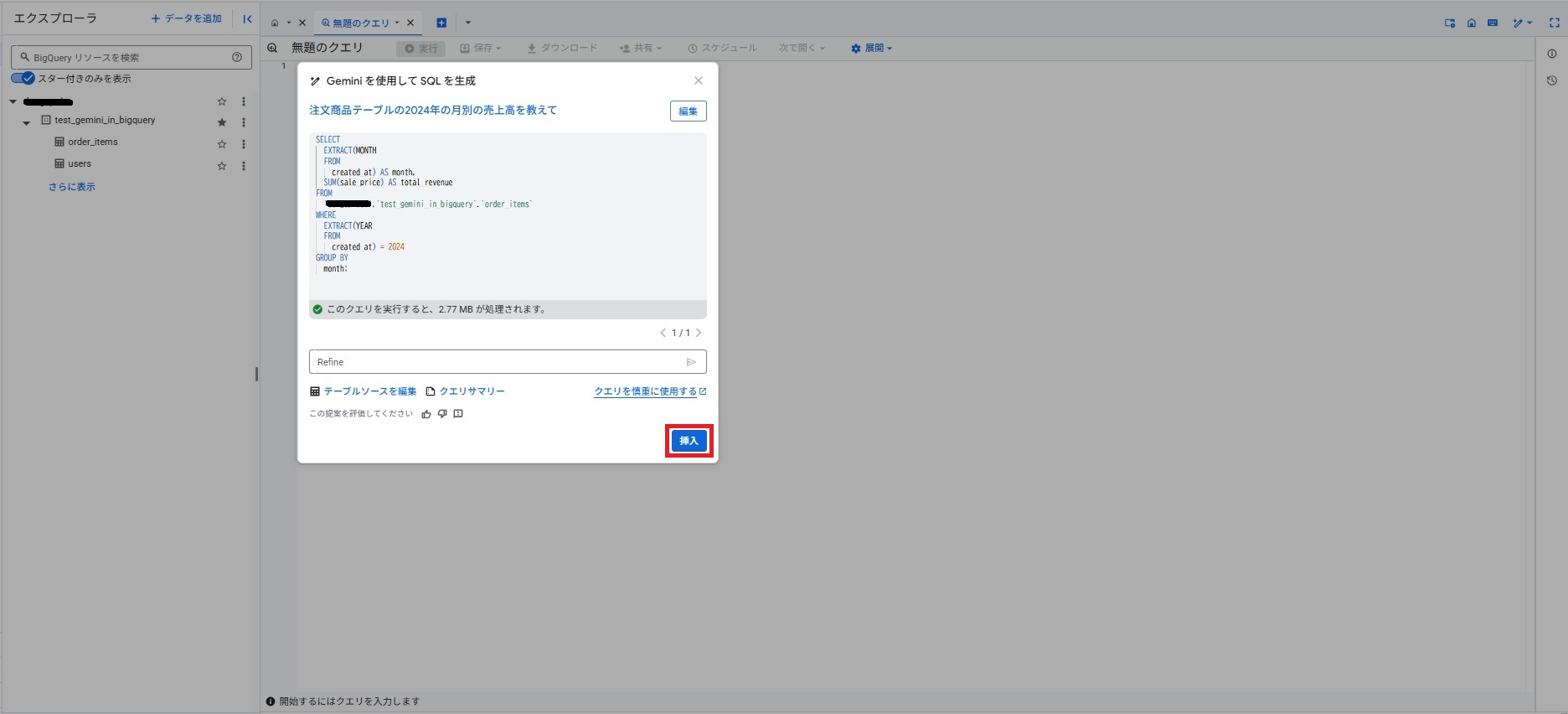This screenshot has width=1568, height=714.
Task: Click thumbs down to rate the suggestion
Action: 442,414
